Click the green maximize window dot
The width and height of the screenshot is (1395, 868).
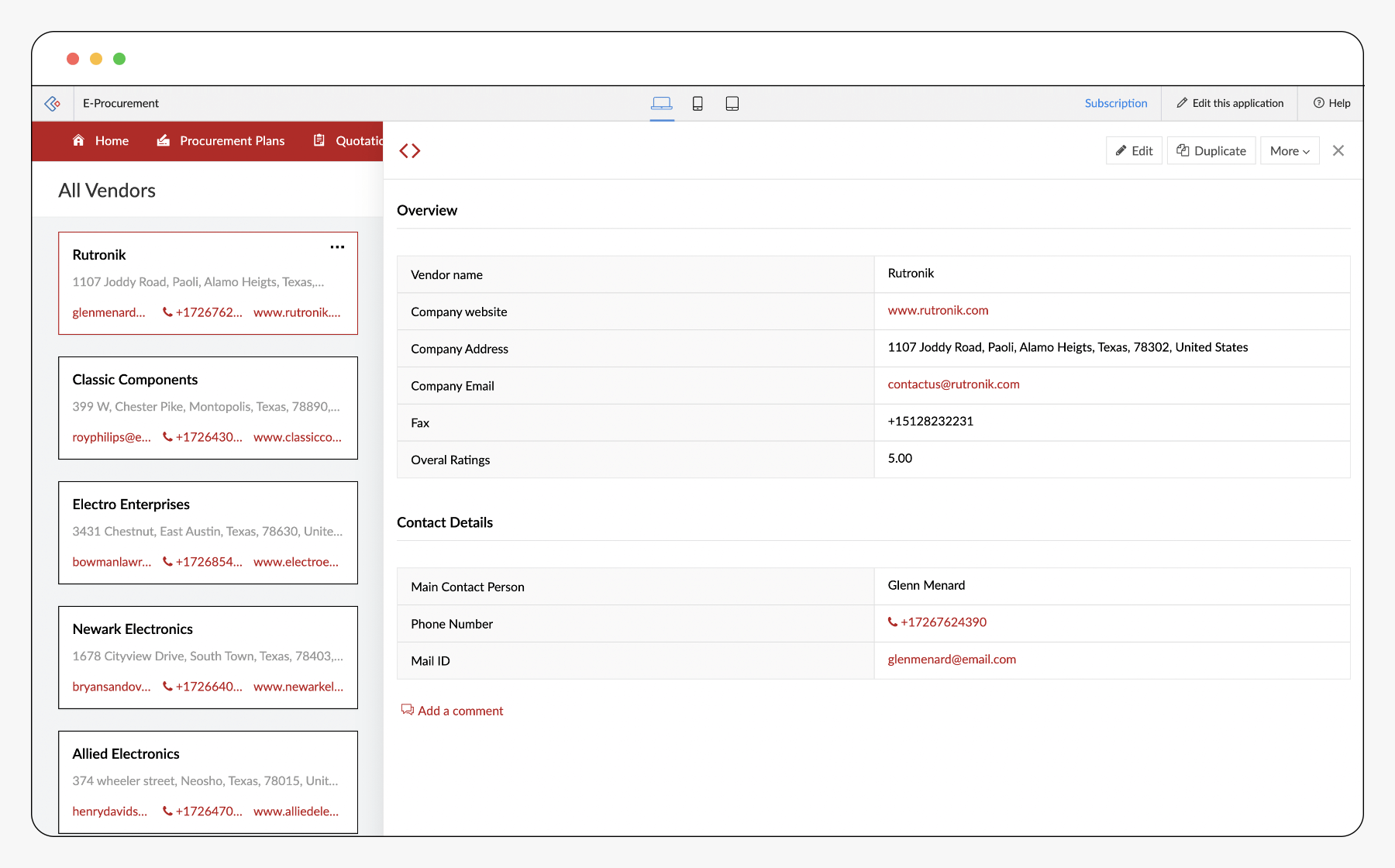click(x=119, y=59)
